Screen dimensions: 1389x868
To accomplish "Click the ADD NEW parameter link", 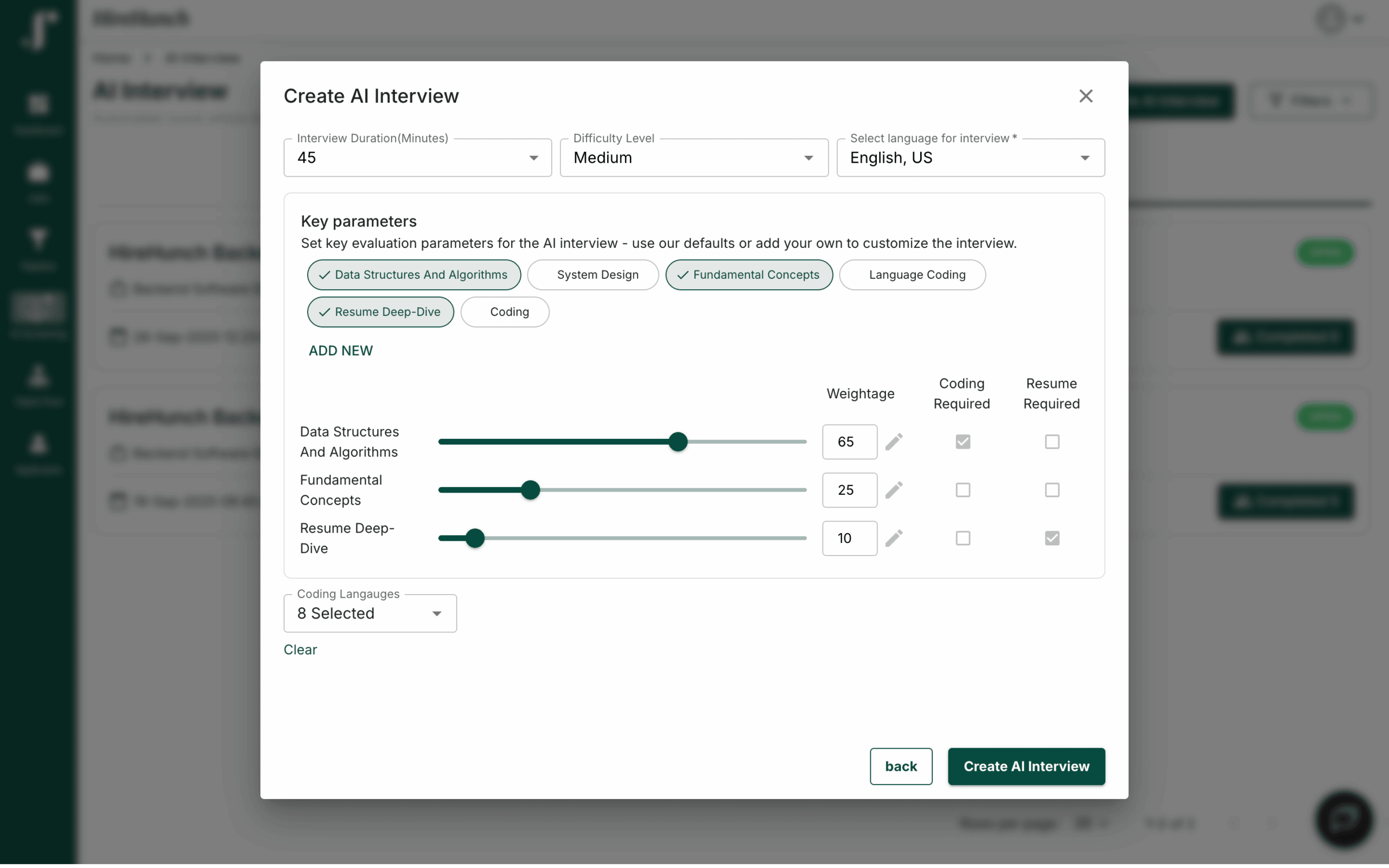I will (340, 351).
